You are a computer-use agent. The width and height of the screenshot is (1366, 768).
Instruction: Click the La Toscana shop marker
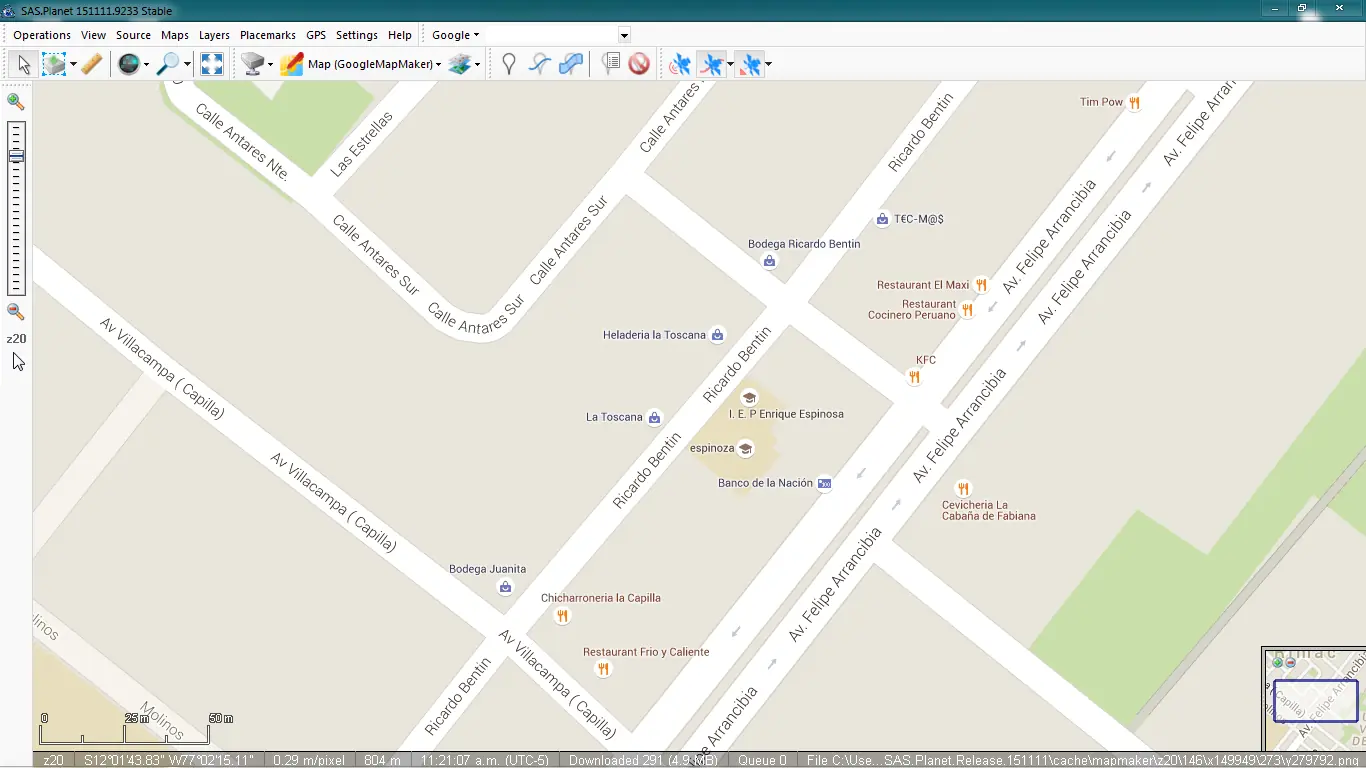coord(654,417)
